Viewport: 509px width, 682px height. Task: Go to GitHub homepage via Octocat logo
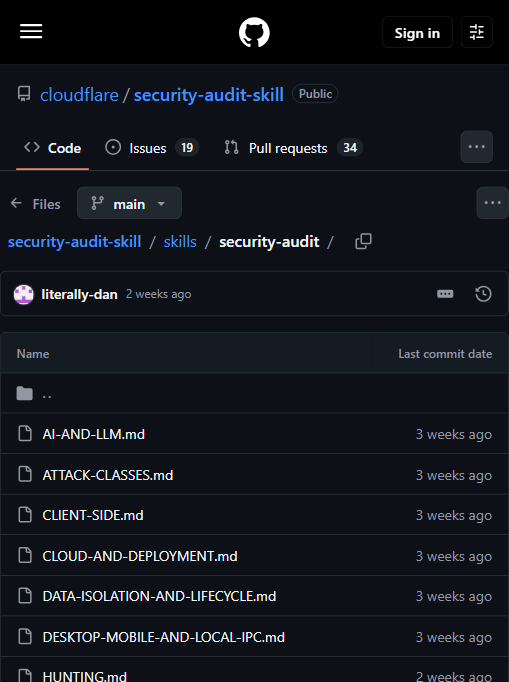pyautogui.click(x=254, y=32)
